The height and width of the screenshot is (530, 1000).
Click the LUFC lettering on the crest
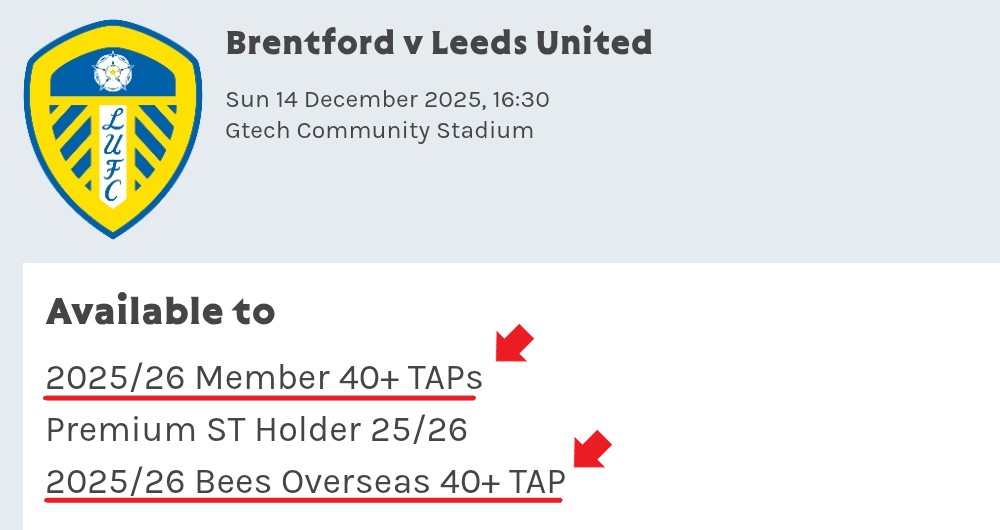(112, 155)
